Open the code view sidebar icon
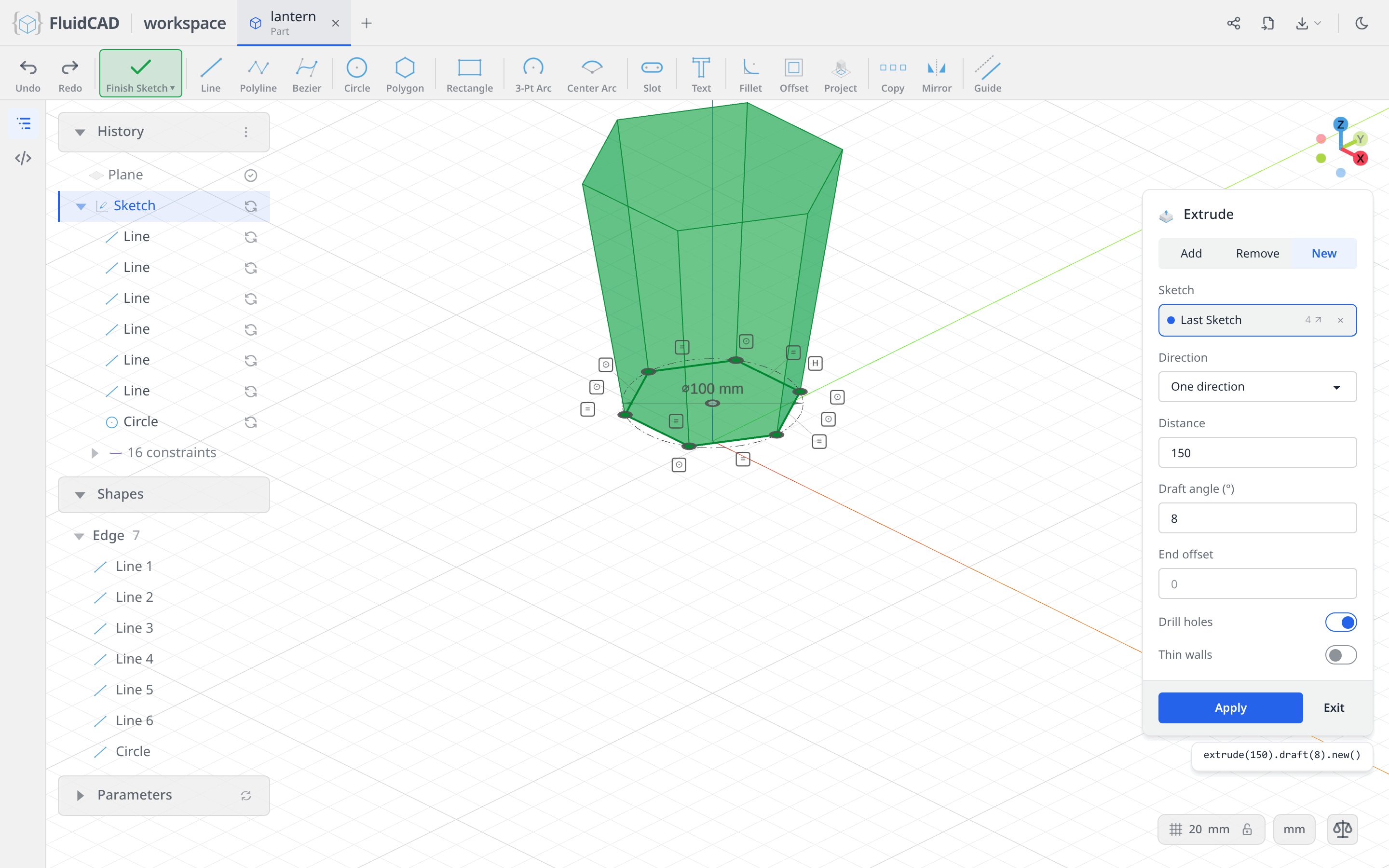Screen dimensions: 1389x868 pyautogui.click(x=23, y=159)
